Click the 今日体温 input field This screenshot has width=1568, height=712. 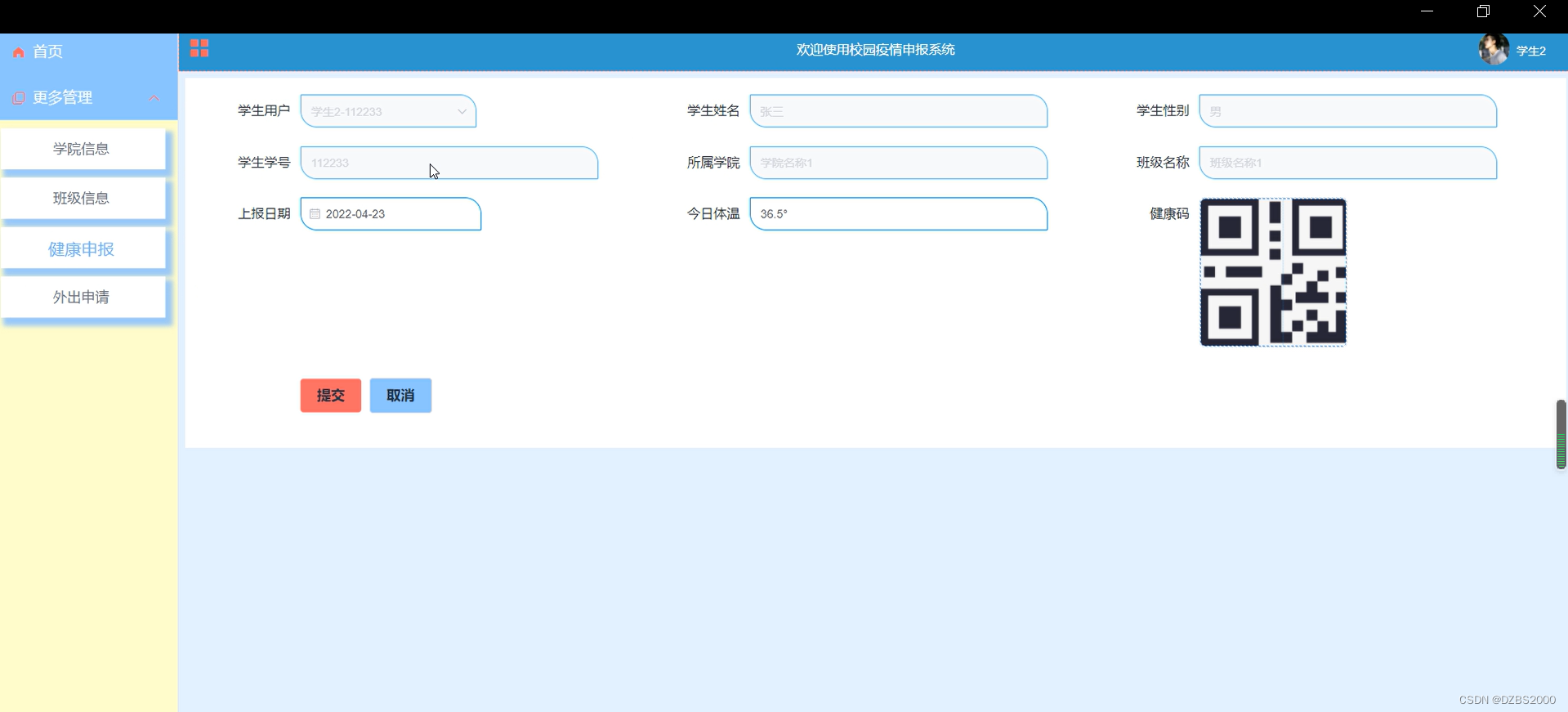(x=898, y=214)
